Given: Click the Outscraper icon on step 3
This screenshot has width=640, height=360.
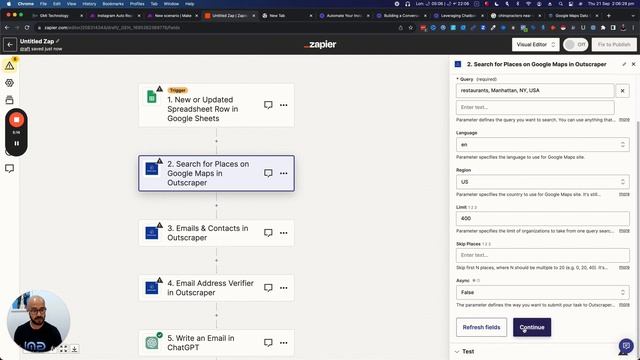Looking at the screenshot, I should (152, 233).
